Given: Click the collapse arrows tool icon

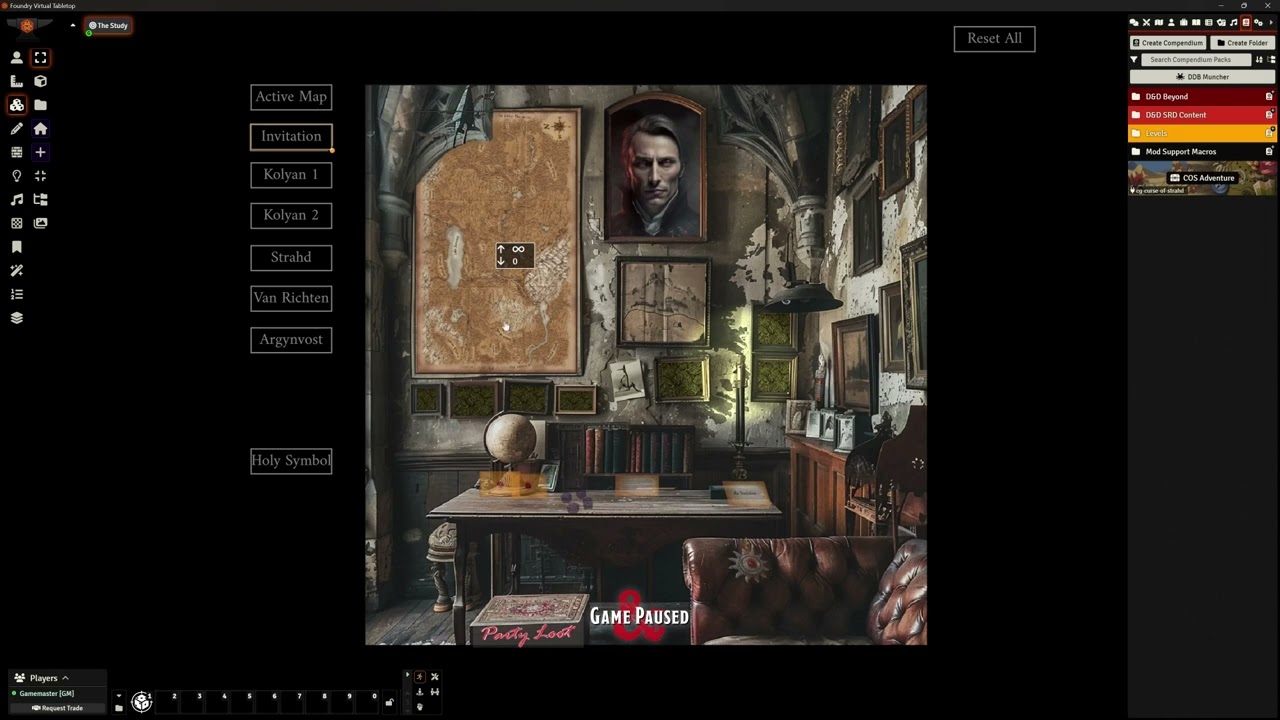Looking at the screenshot, I should 40,176.
